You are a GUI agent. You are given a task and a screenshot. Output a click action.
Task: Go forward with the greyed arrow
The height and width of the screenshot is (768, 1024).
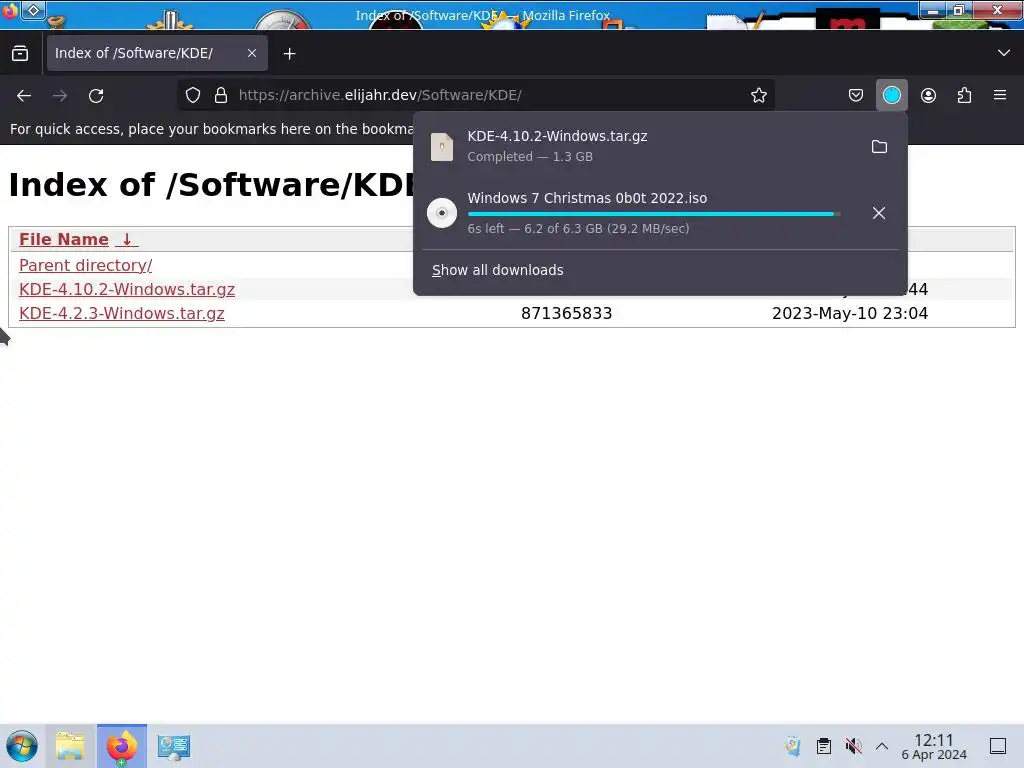pyautogui.click(x=60, y=95)
